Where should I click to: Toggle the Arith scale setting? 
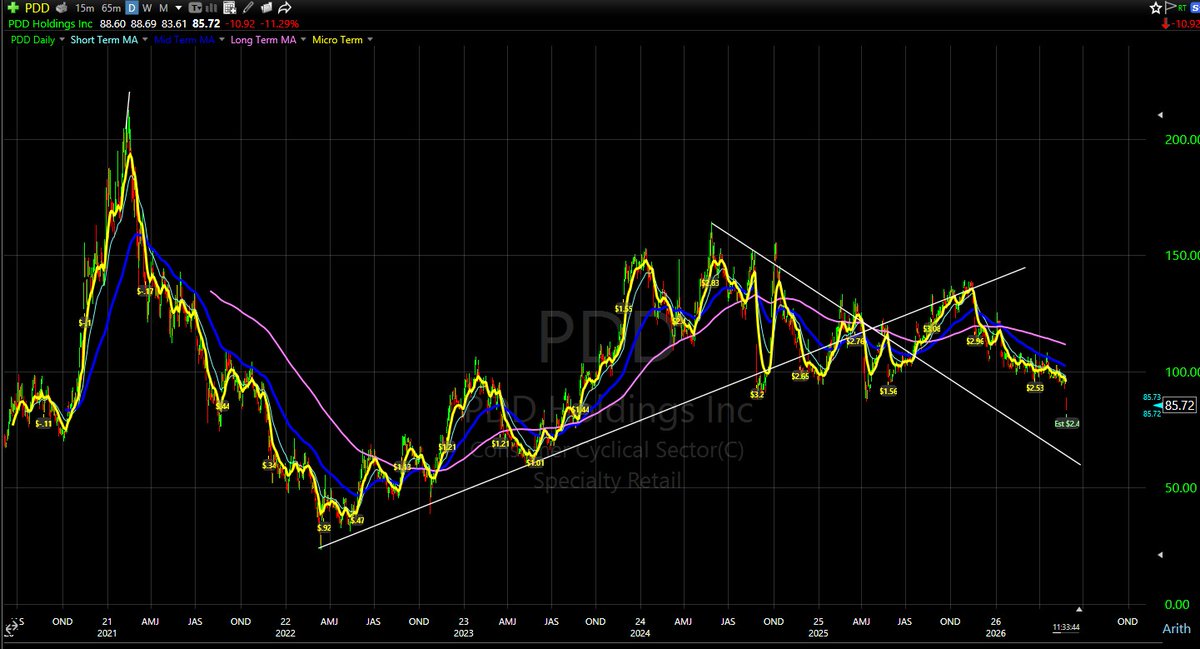point(1176,629)
